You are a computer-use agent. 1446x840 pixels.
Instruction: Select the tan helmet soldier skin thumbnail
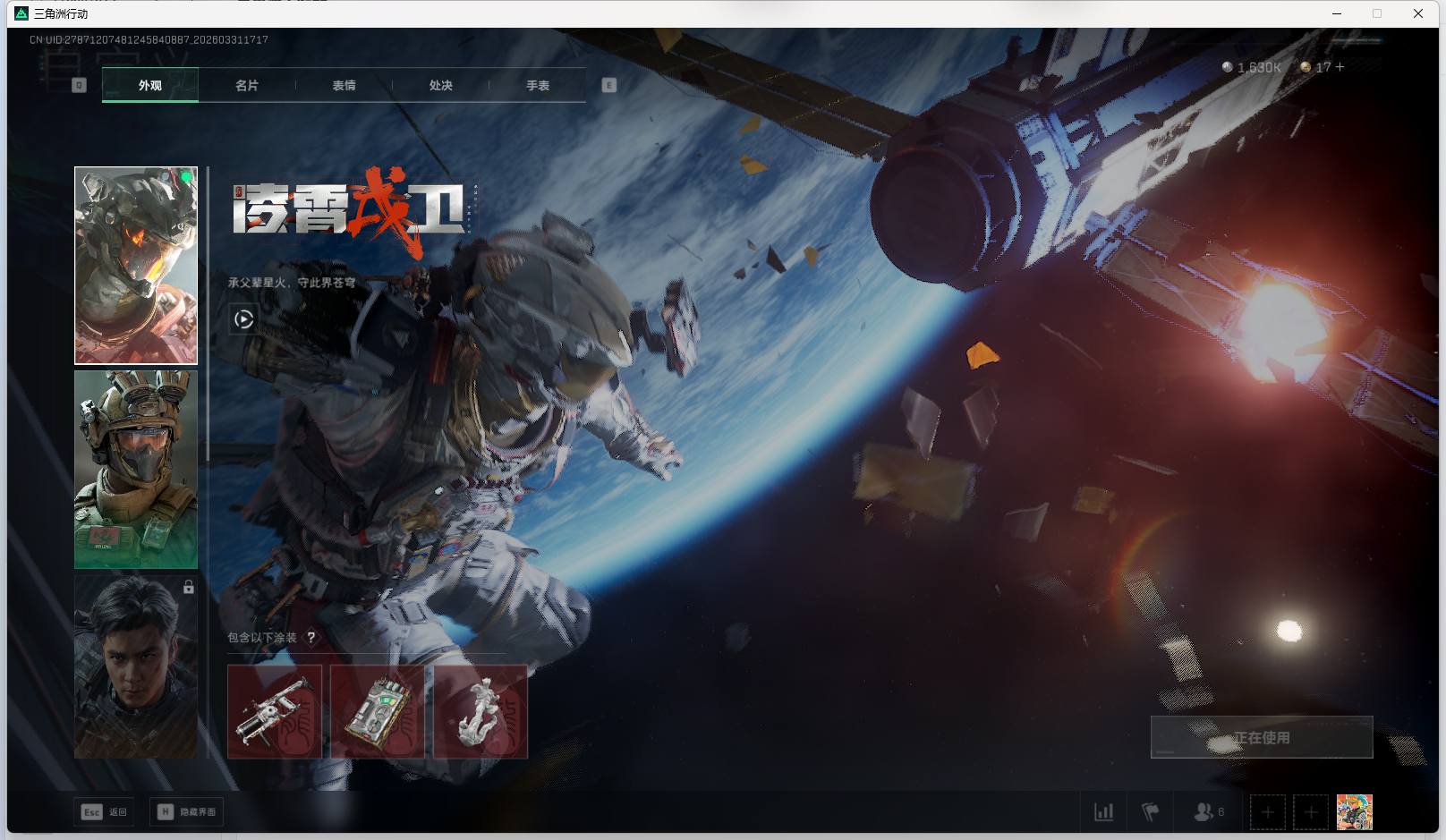click(136, 470)
